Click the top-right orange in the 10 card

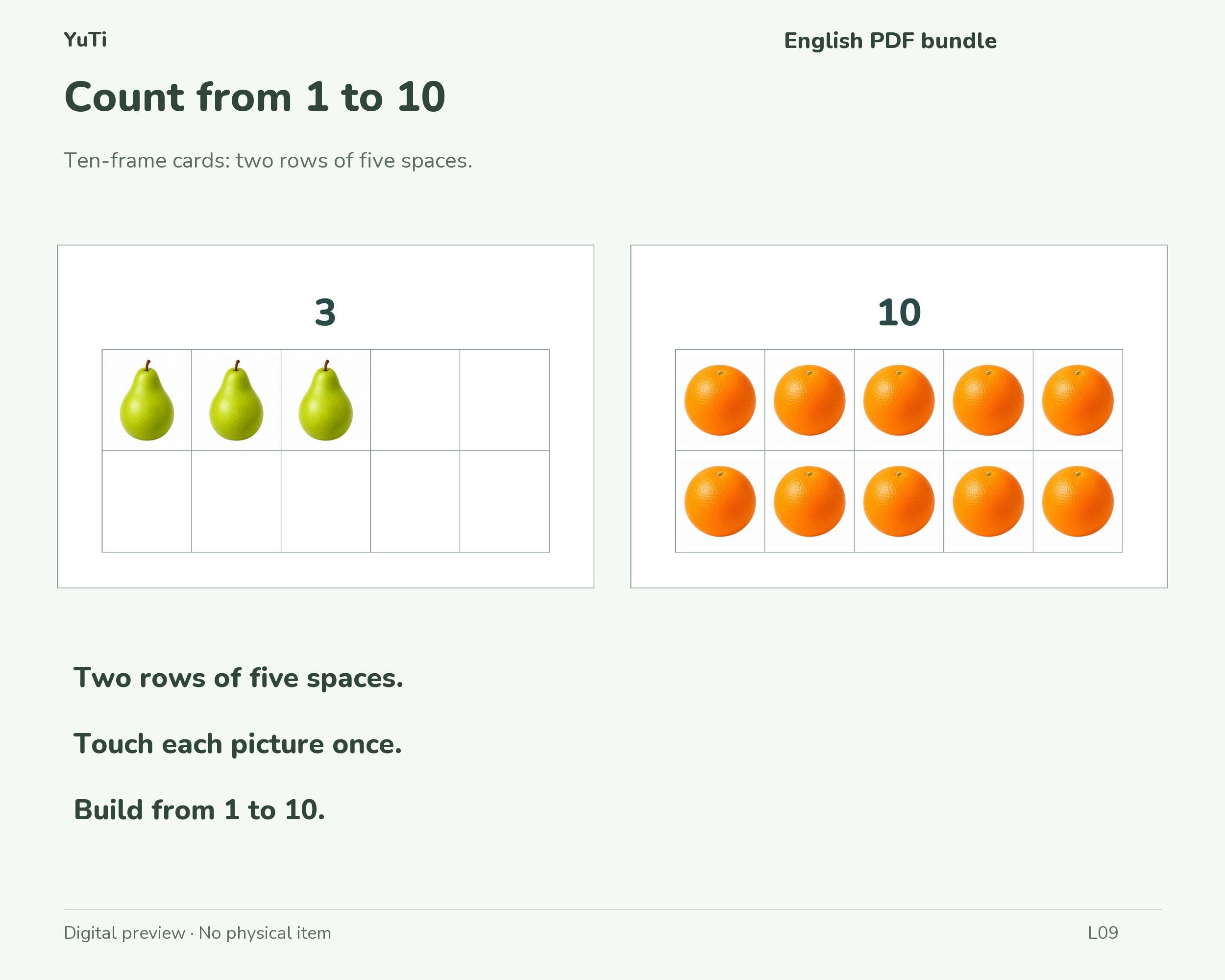1078,400
